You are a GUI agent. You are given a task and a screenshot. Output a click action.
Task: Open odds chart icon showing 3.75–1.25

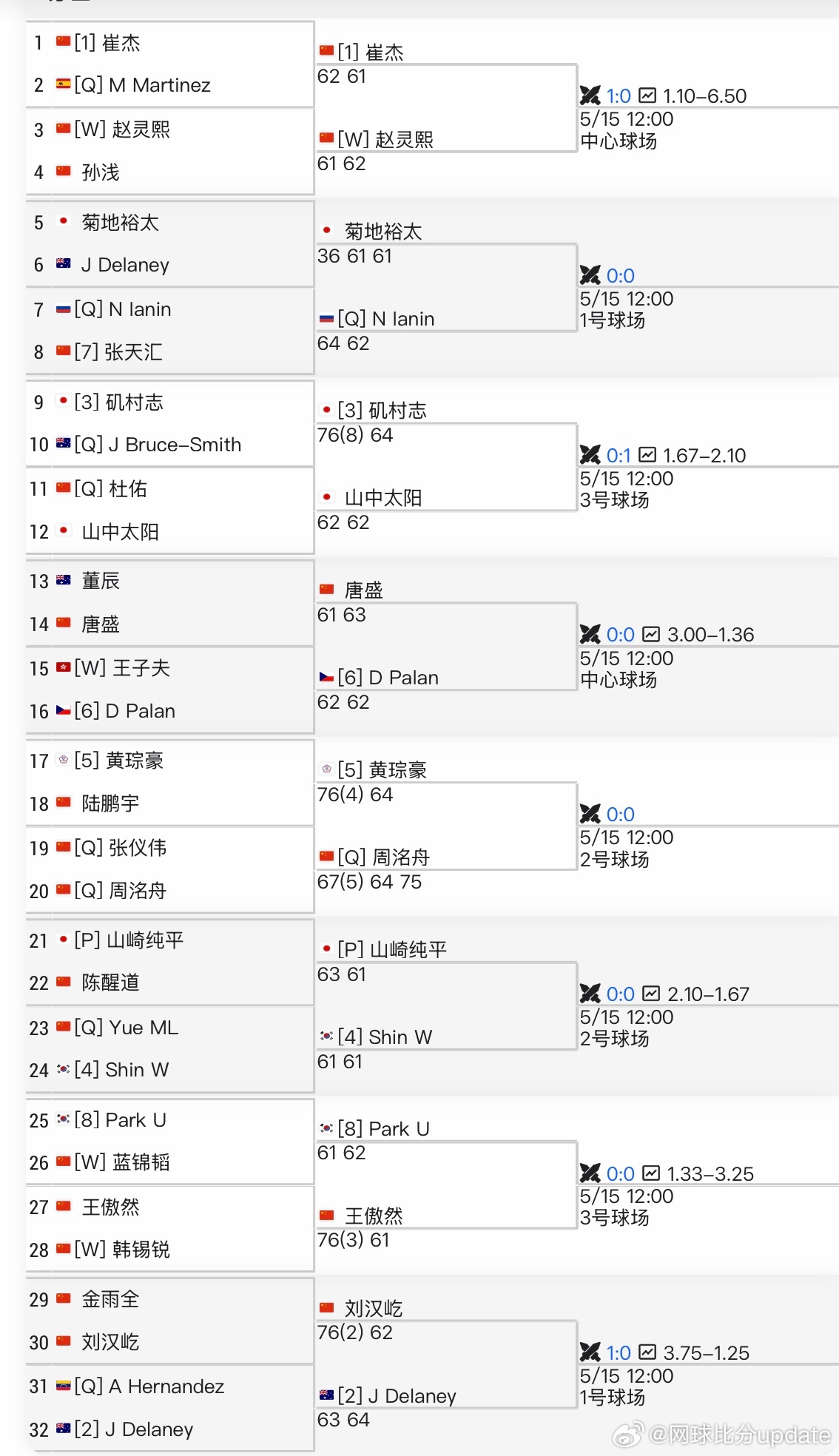(647, 1352)
